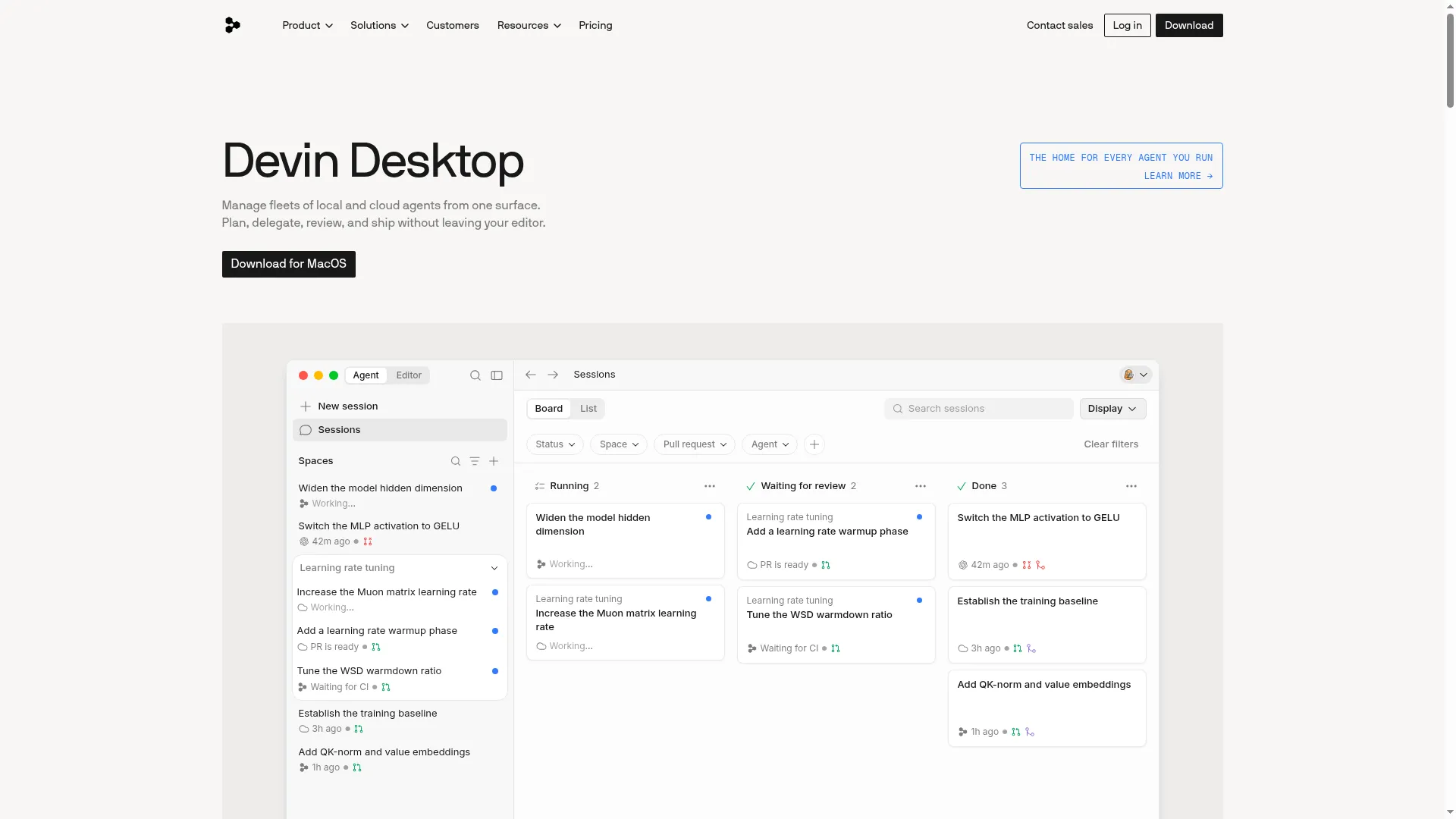The image size is (1456, 819).
Task: Open Waiting for review column options menu
Action: point(921,486)
